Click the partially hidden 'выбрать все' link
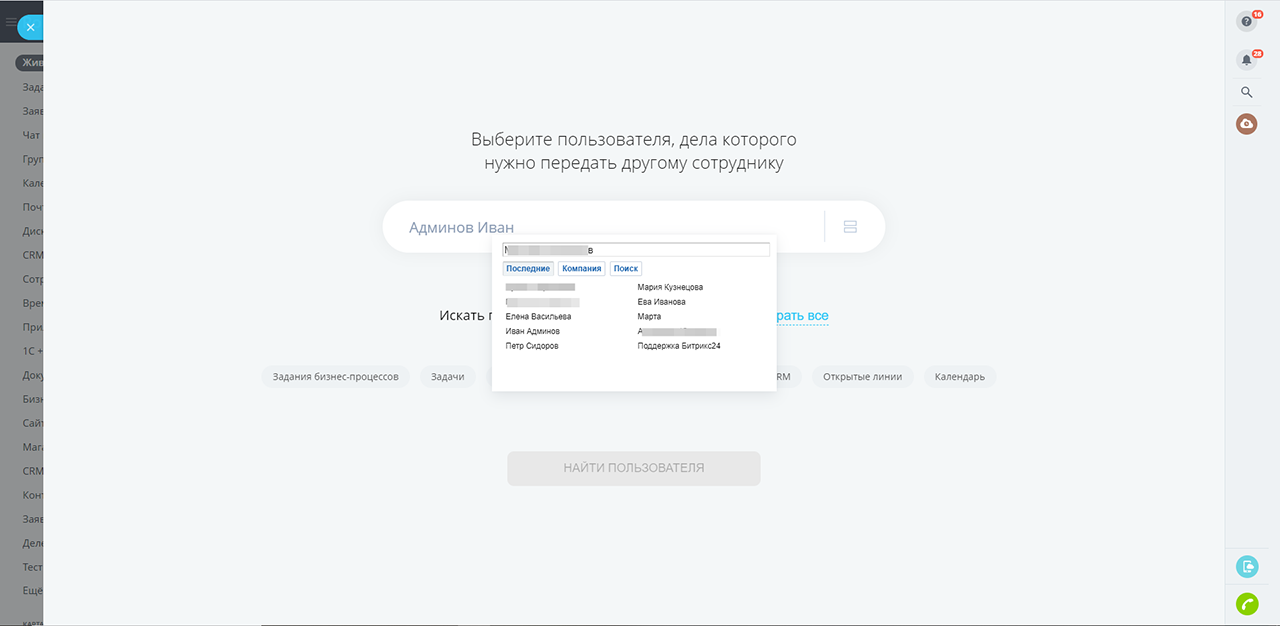 click(x=803, y=316)
